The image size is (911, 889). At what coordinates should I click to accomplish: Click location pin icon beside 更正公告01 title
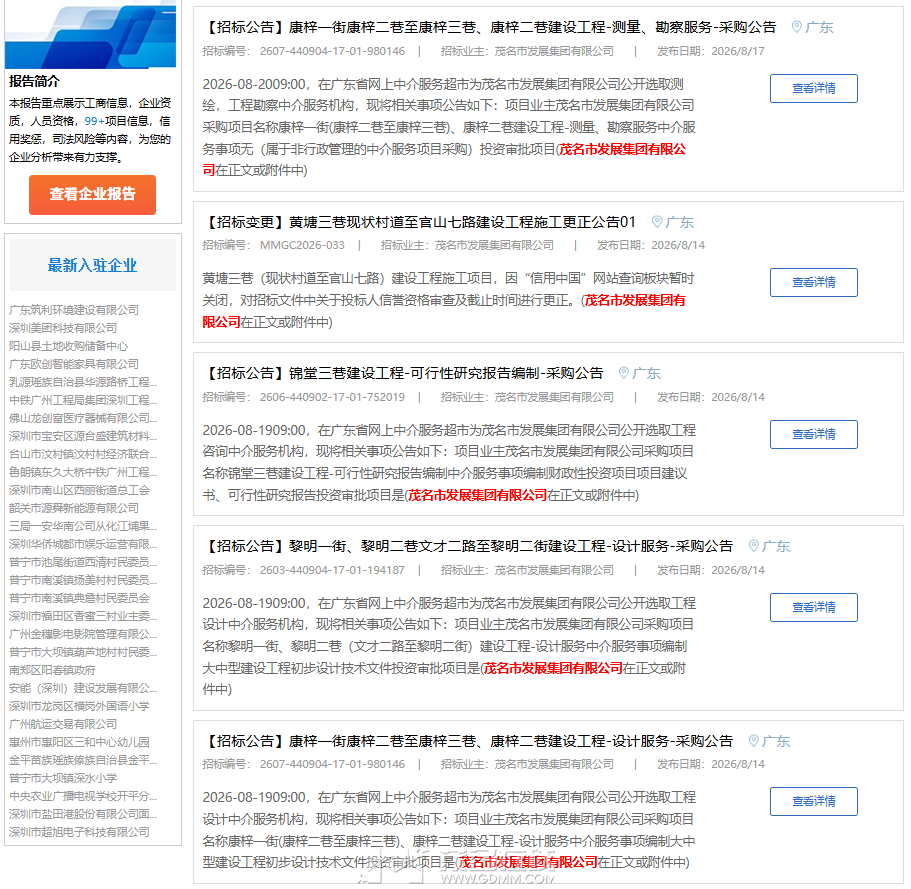coord(657,221)
